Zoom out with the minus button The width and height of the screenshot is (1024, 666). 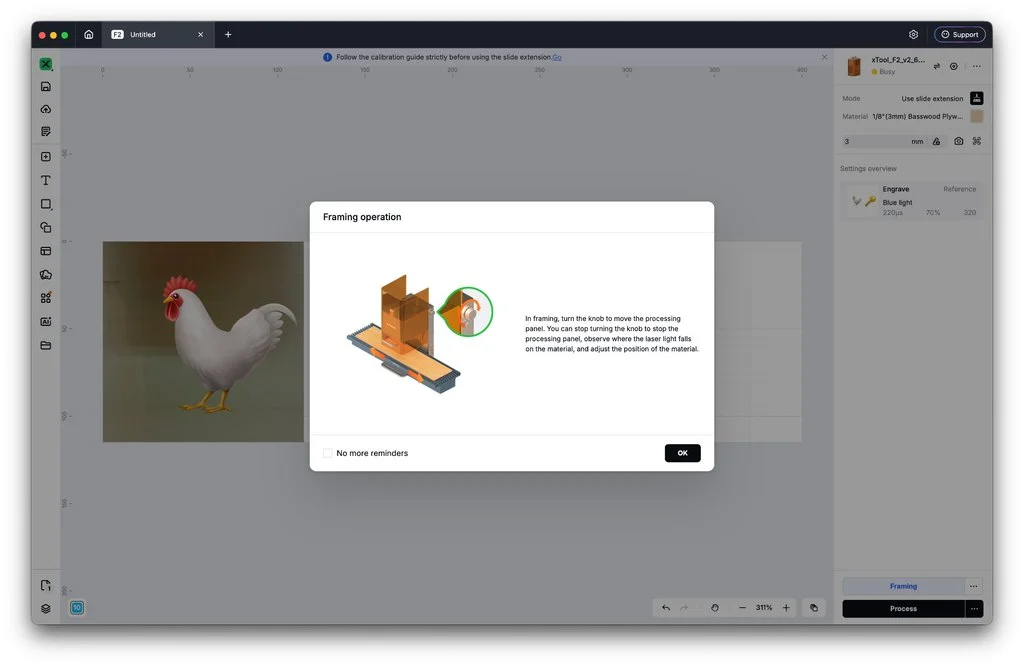[743, 608]
